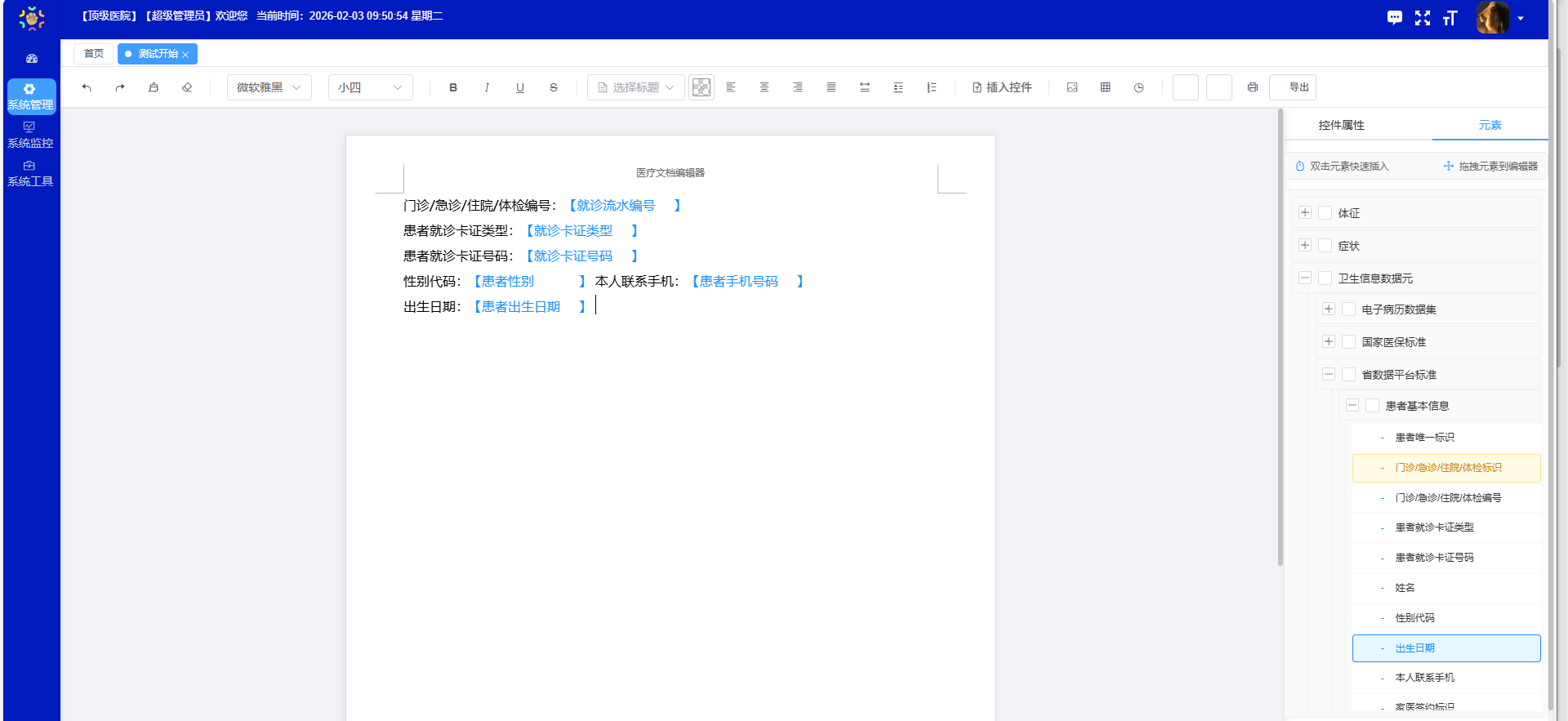The height and width of the screenshot is (721, 1568).
Task: Tick the 省数据平台标准 checkbox
Action: coord(1349,375)
